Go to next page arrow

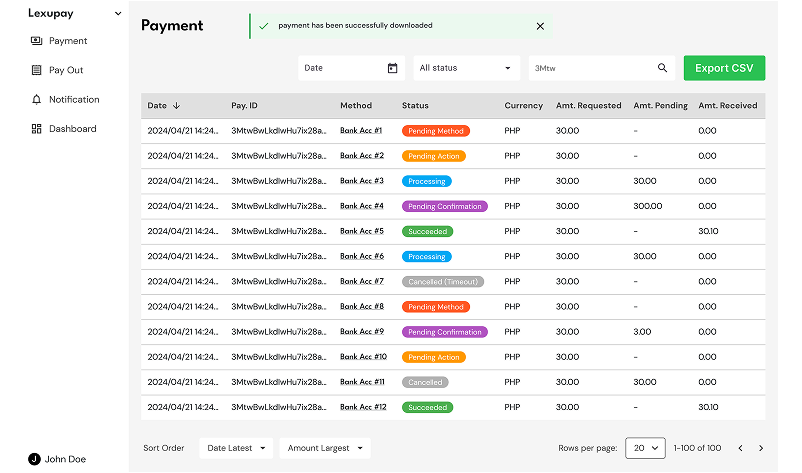coord(761,448)
